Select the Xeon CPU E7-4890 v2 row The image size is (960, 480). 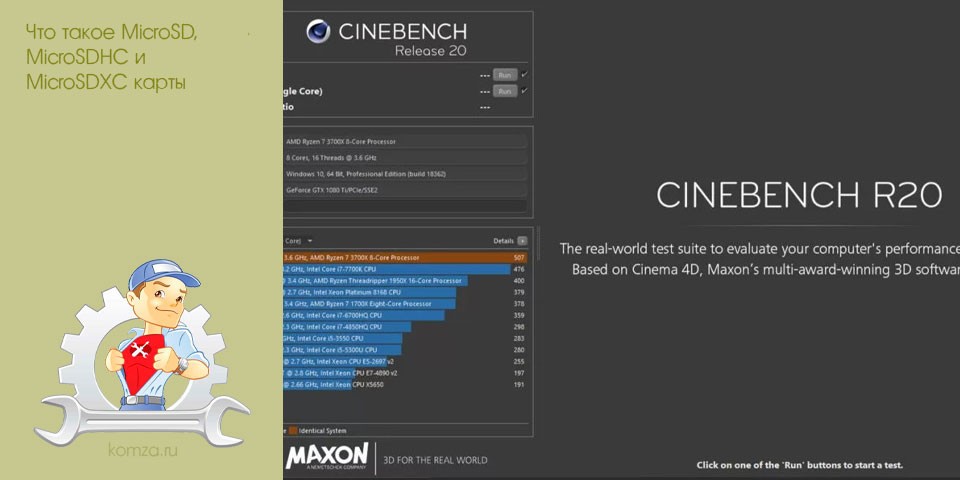click(x=404, y=373)
